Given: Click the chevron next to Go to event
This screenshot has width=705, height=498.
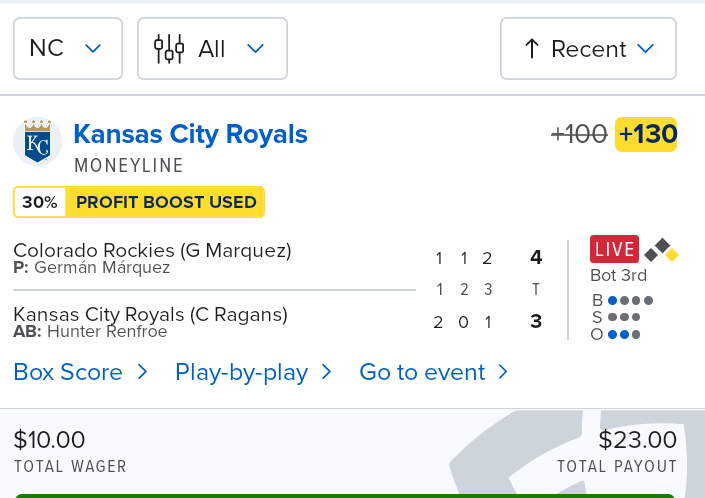Looking at the screenshot, I should pyautogui.click(x=503, y=372).
